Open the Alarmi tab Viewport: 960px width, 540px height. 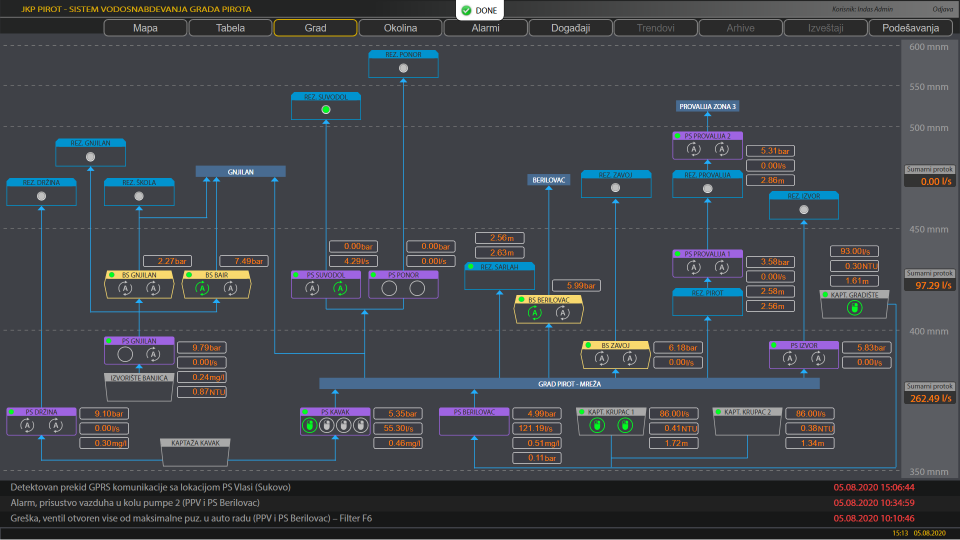coord(485,28)
